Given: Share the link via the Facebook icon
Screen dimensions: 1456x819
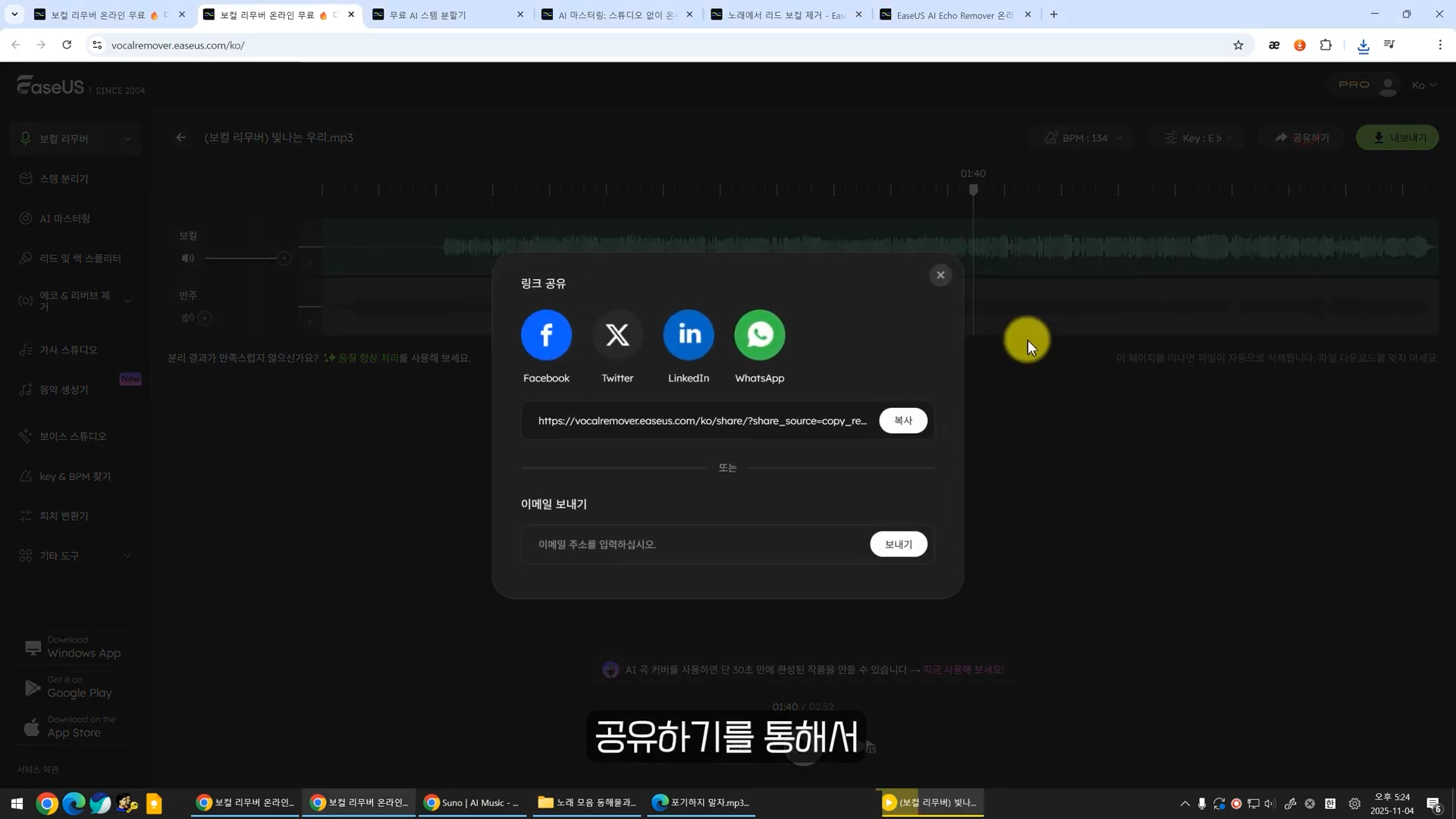Looking at the screenshot, I should coord(546,335).
